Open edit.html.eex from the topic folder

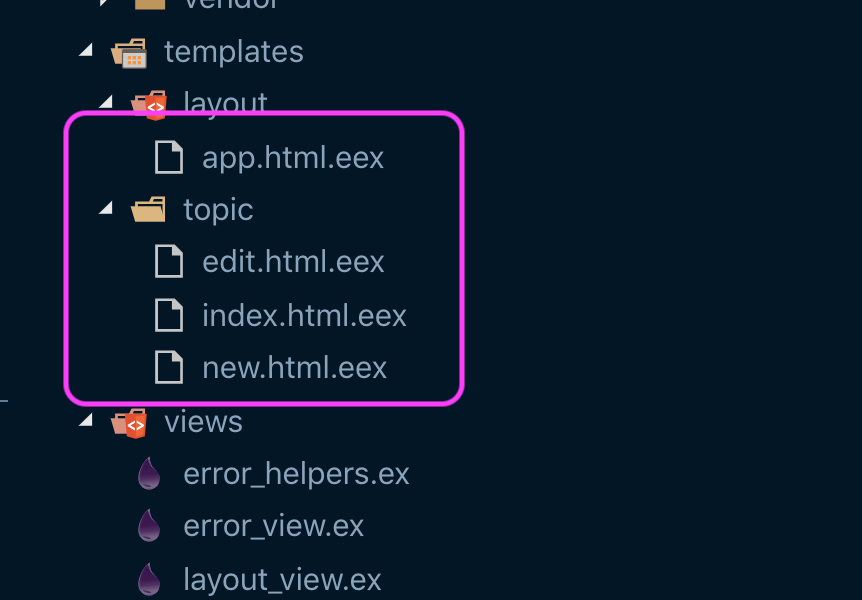point(293,261)
